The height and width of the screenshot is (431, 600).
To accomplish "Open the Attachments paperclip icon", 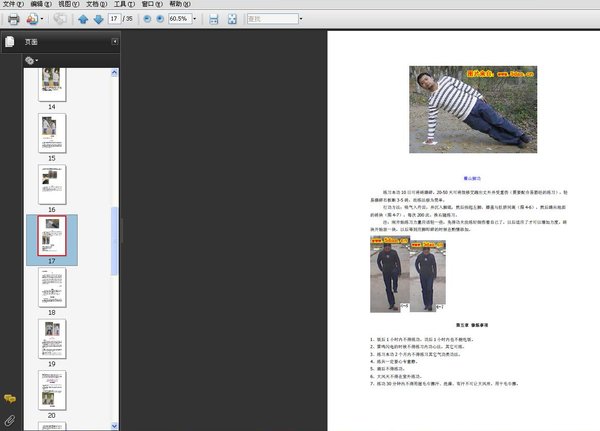I will pyautogui.click(x=10, y=421).
